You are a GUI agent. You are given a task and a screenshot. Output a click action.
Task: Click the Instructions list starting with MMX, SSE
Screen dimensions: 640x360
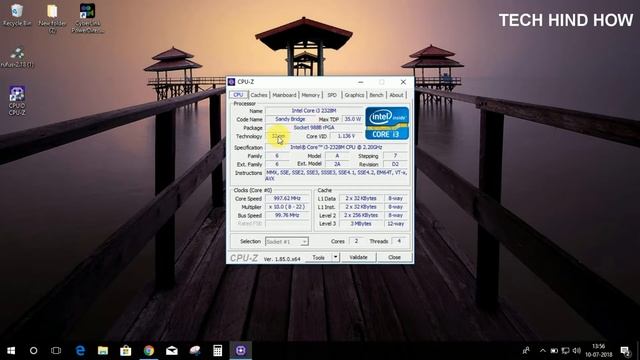[x=336, y=176]
